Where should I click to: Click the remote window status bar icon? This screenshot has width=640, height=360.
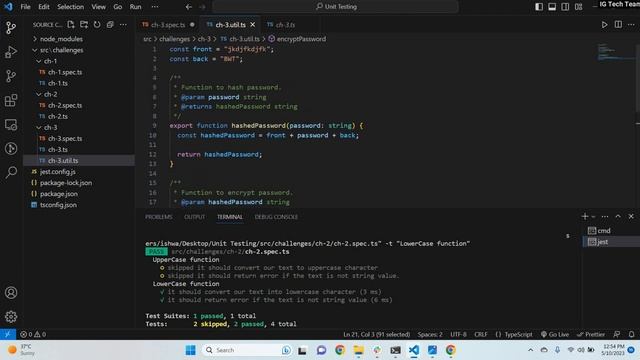pos(8,334)
